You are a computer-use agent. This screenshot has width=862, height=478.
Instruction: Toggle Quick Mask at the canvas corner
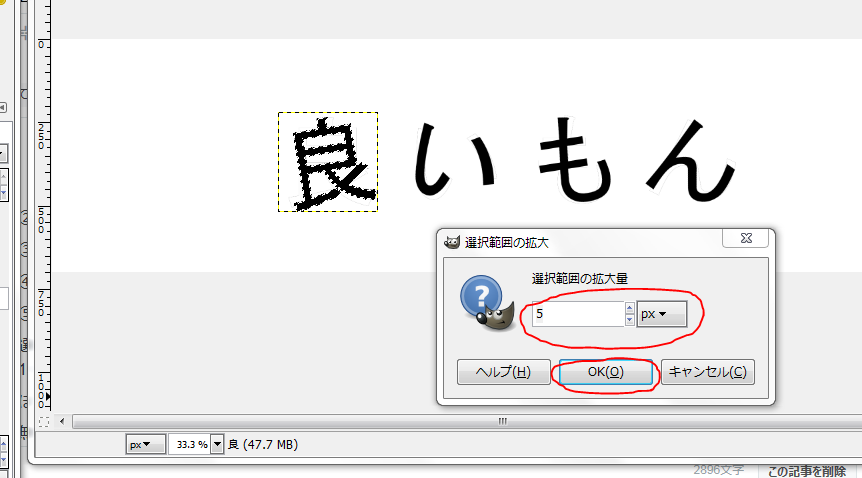(43, 422)
